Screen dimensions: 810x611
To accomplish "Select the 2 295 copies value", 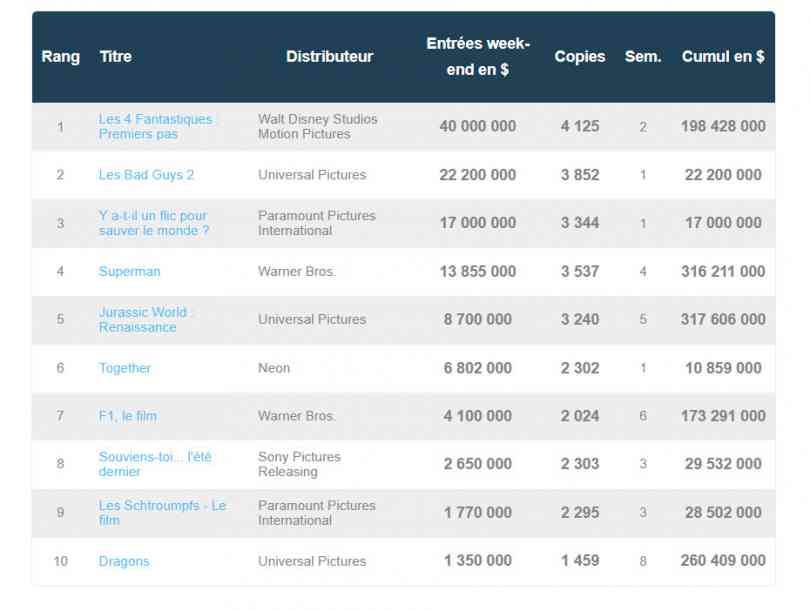I will tap(580, 513).
